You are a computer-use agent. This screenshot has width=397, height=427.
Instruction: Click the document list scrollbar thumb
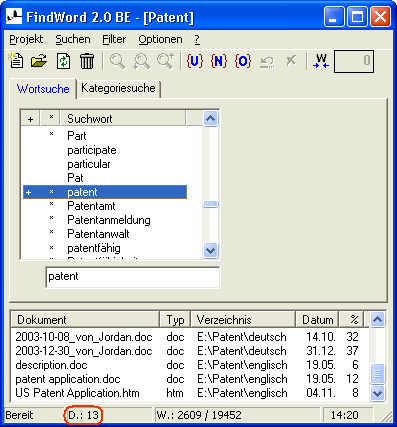click(x=377, y=374)
